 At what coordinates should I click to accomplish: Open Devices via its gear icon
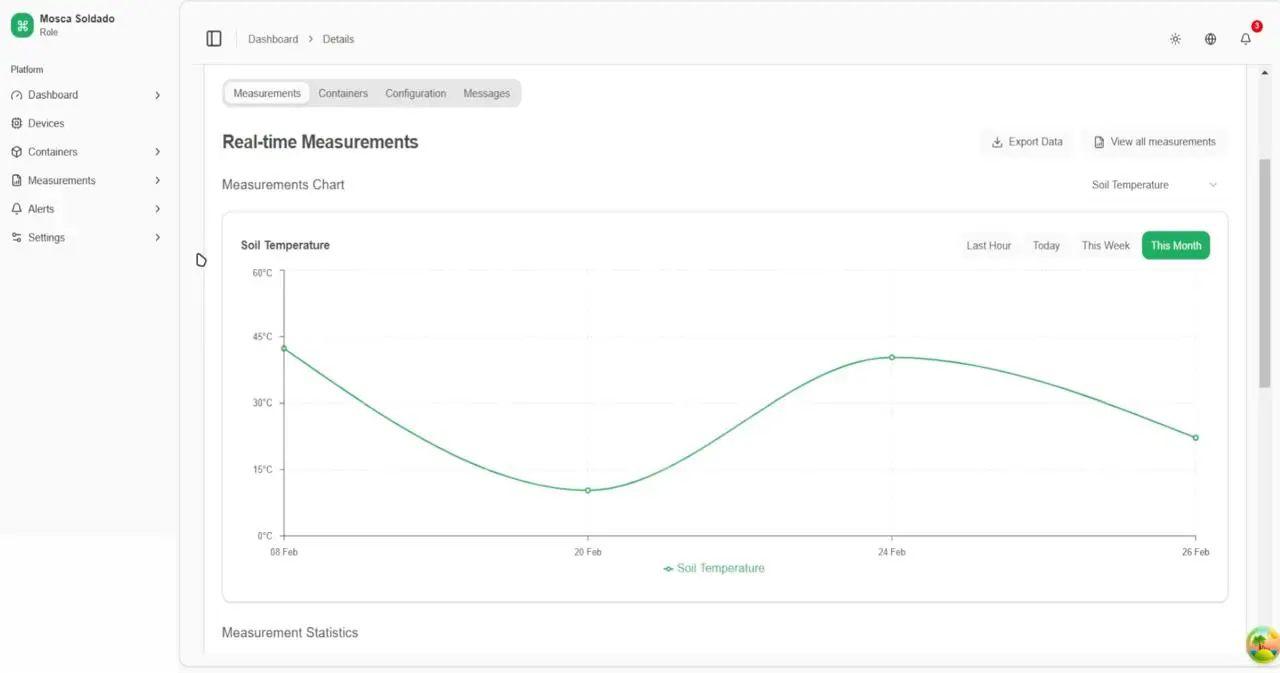click(x=16, y=123)
